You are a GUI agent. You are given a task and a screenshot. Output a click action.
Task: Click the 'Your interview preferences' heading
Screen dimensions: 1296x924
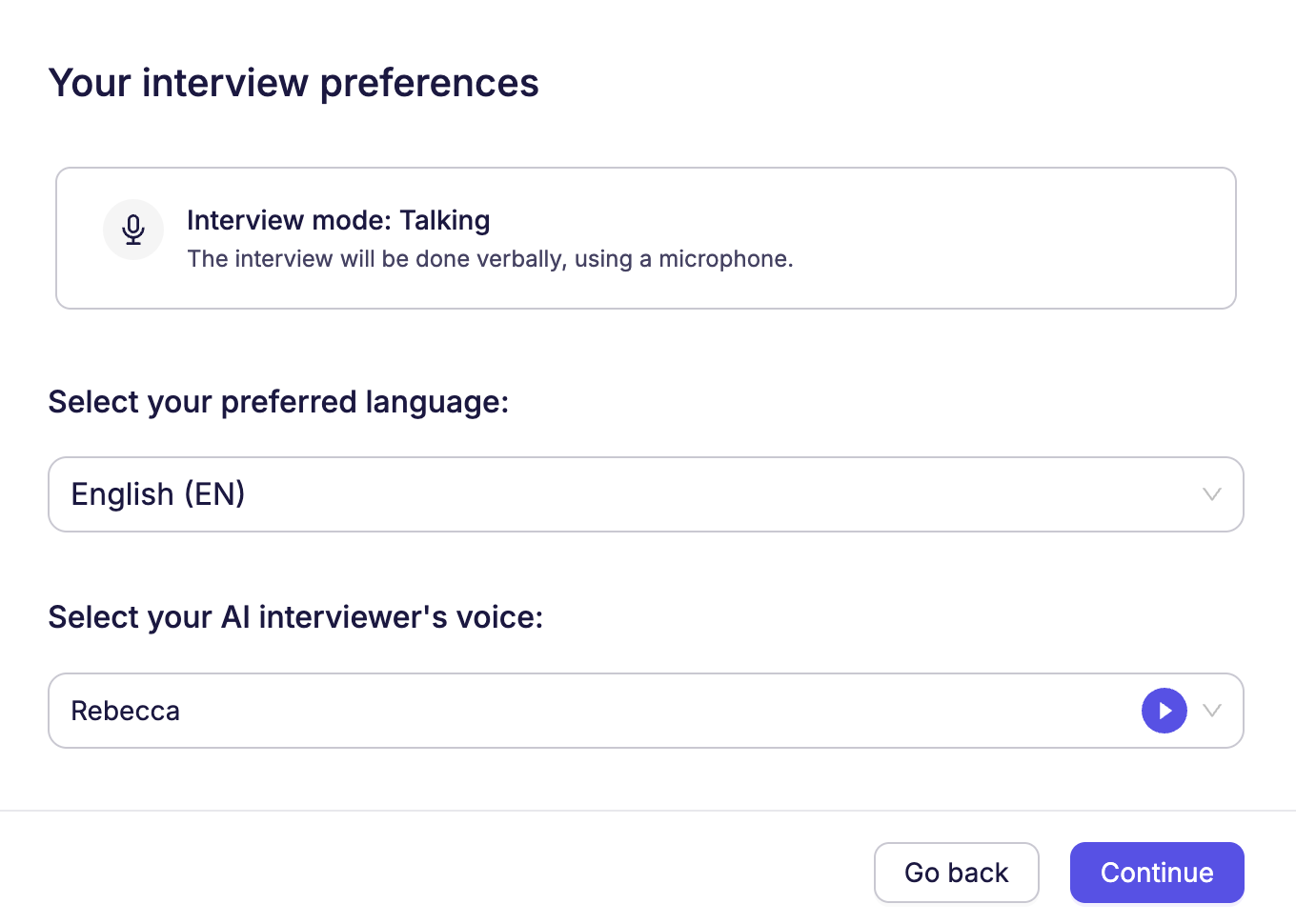tap(294, 83)
